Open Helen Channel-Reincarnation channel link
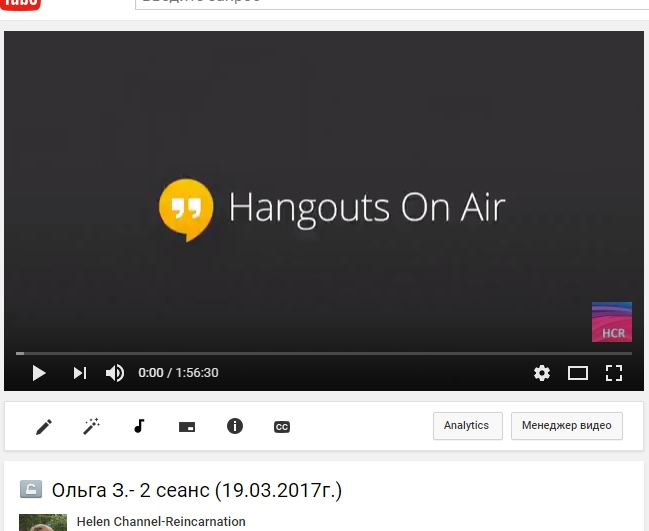 pyautogui.click(x=161, y=522)
